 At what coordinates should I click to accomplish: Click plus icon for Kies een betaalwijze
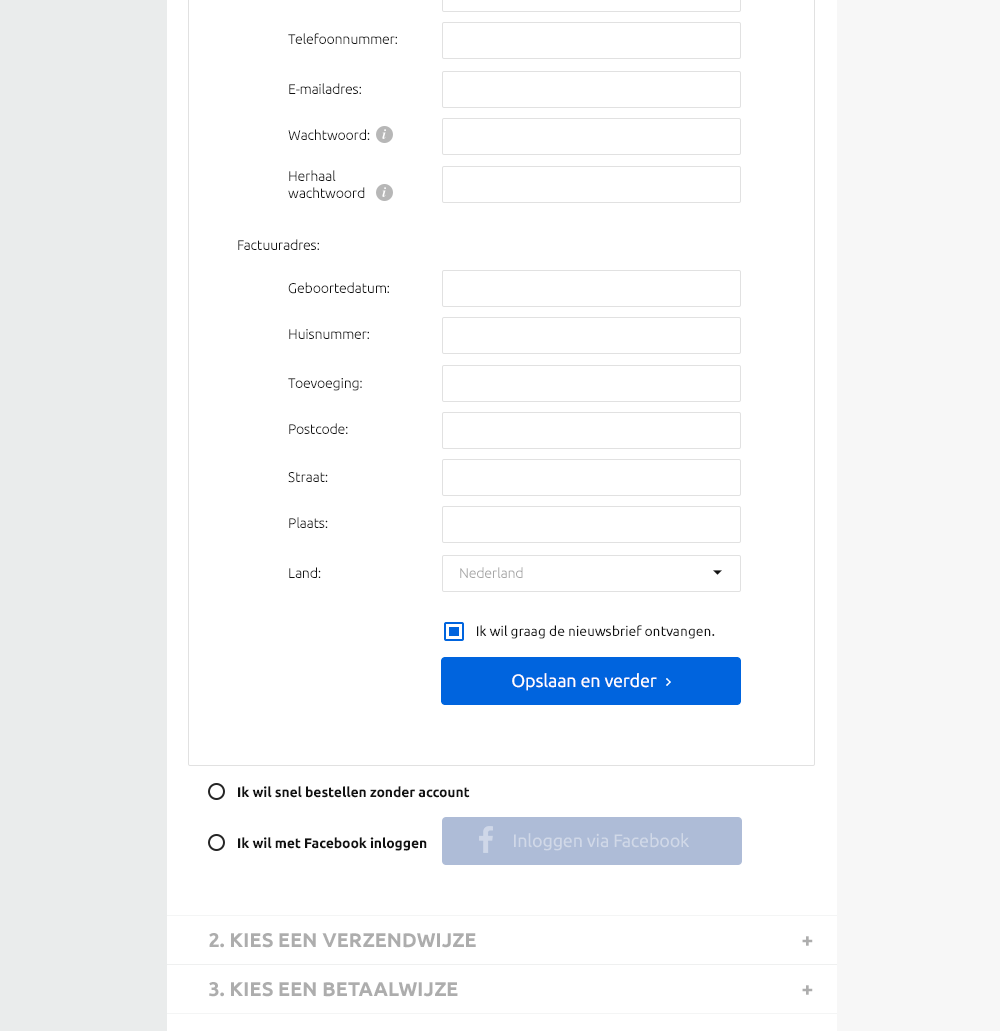pyautogui.click(x=807, y=990)
